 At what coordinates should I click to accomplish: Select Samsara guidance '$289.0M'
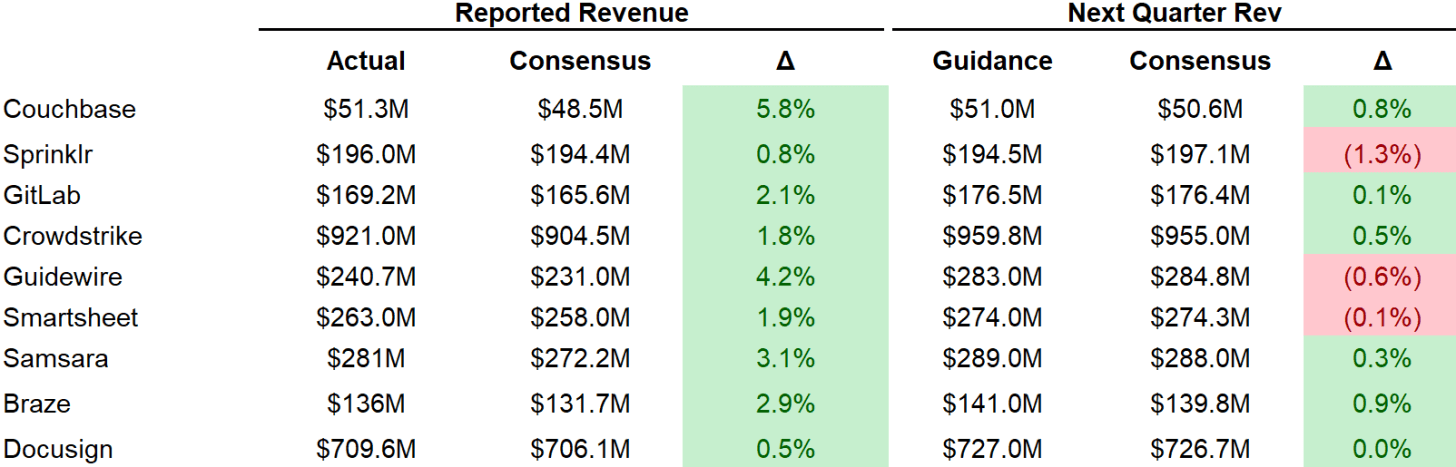(x=992, y=358)
